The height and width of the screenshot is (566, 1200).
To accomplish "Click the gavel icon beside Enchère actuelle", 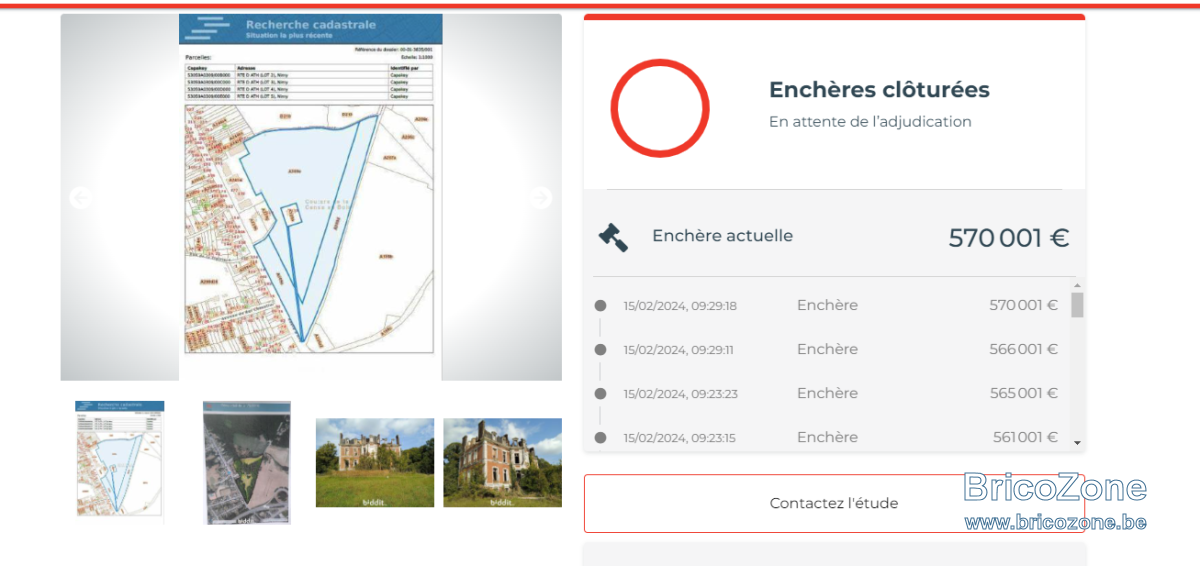I will point(613,237).
